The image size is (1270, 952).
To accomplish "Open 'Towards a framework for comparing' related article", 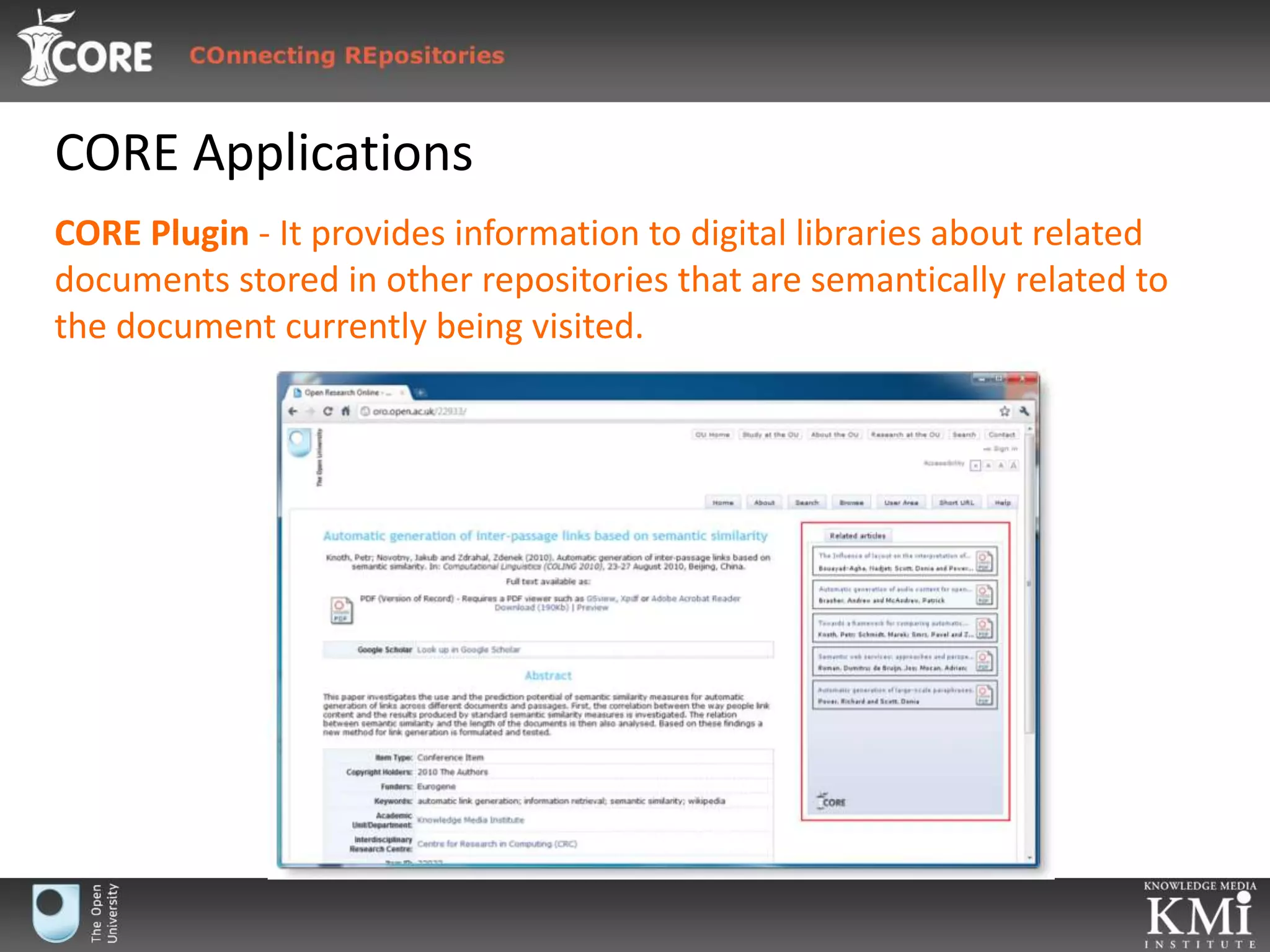I will pos(904,628).
